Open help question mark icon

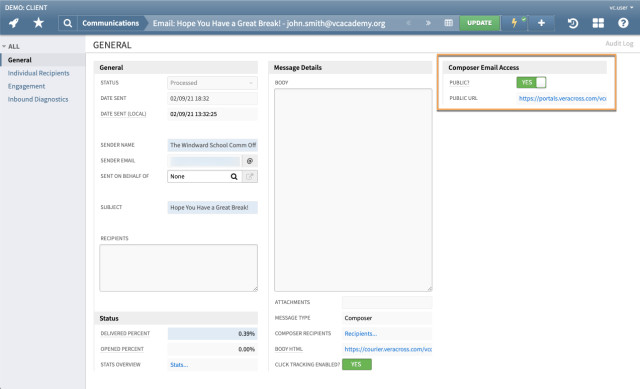pyautogui.click(x=623, y=23)
